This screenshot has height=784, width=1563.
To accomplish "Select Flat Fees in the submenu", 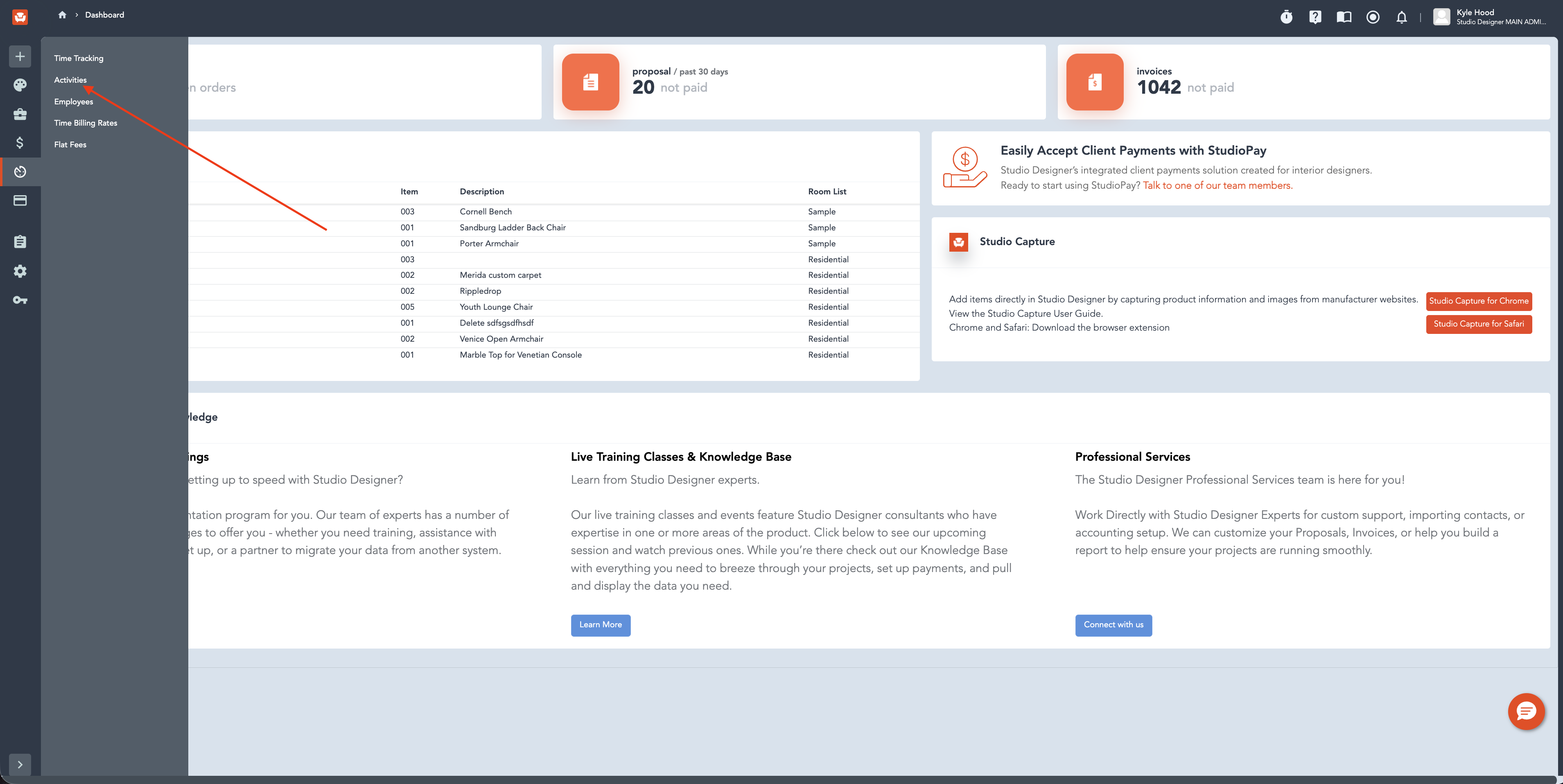I will (x=70, y=144).
